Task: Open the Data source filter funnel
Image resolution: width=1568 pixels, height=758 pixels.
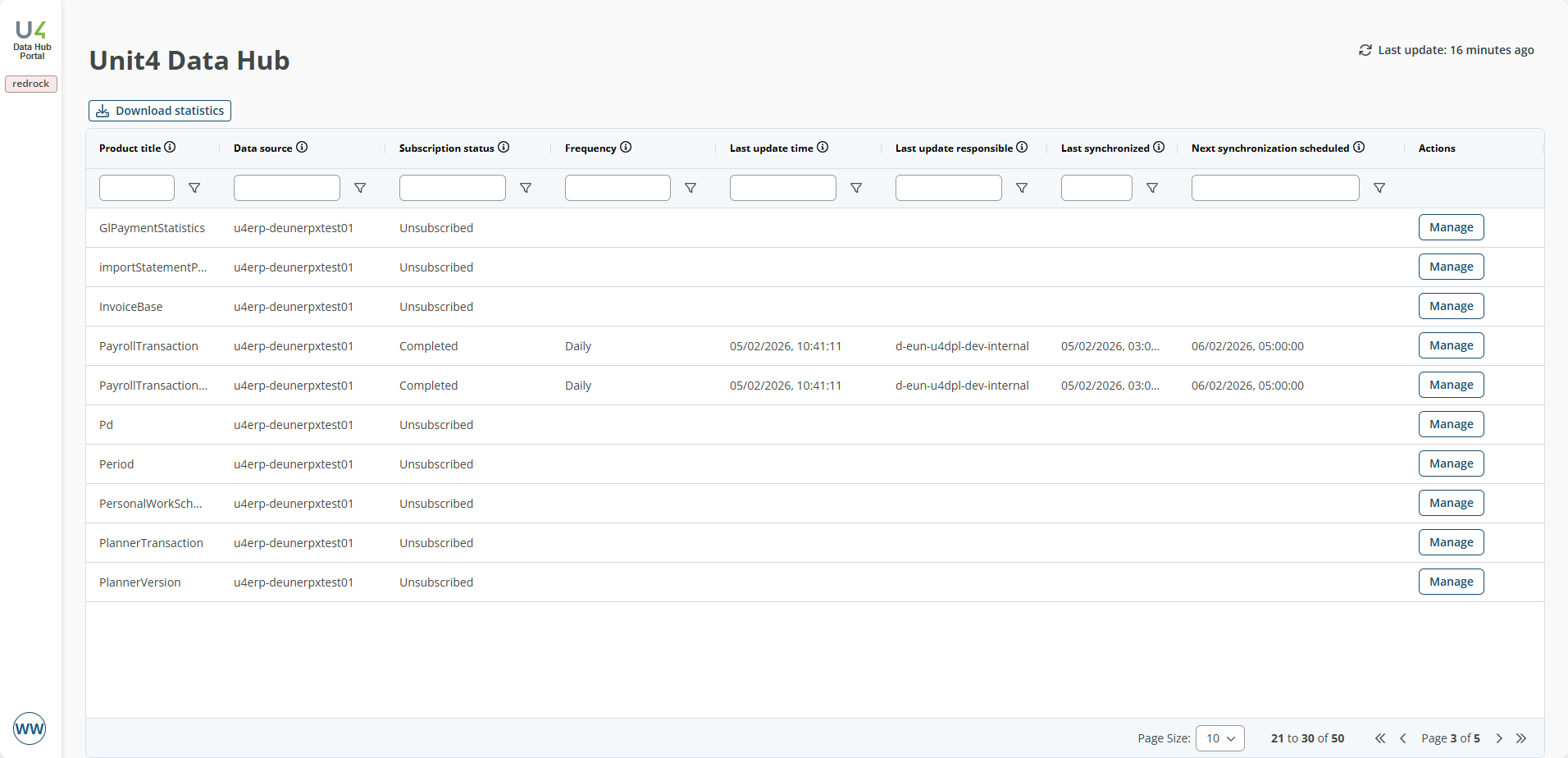Action: (x=360, y=188)
